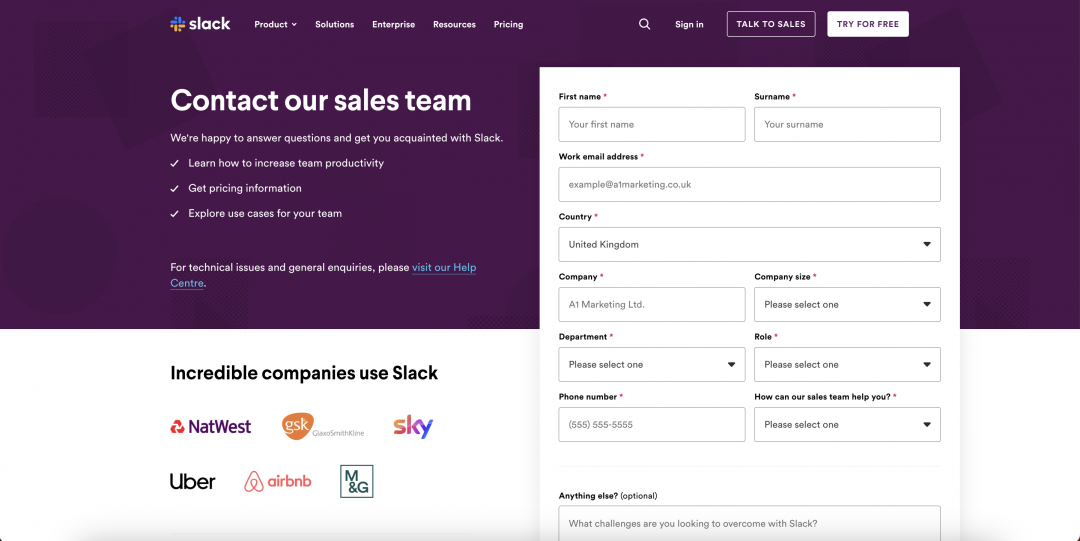The height and width of the screenshot is (541, 1080).
Task: Click the M&G logo
Action: pos(357,482)
